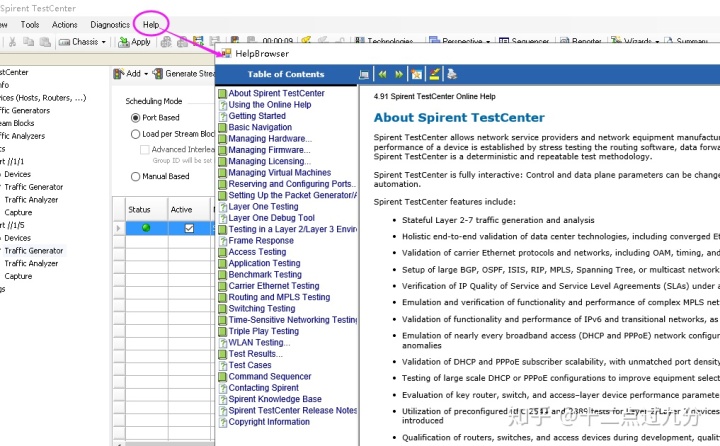Open Access Testing topic
720x446 pixels.
click(257, 252)
